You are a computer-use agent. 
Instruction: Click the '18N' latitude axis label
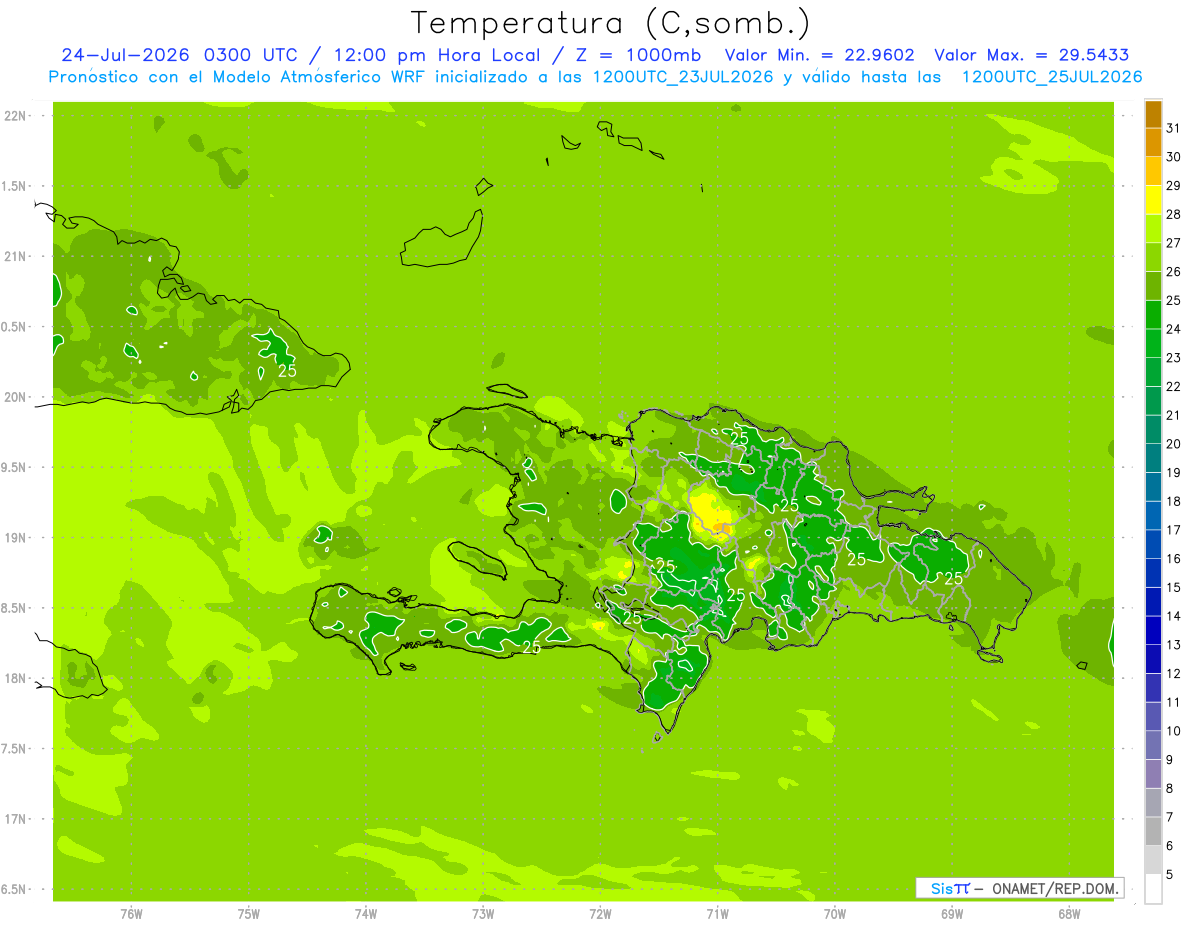[x=16, y=678]
